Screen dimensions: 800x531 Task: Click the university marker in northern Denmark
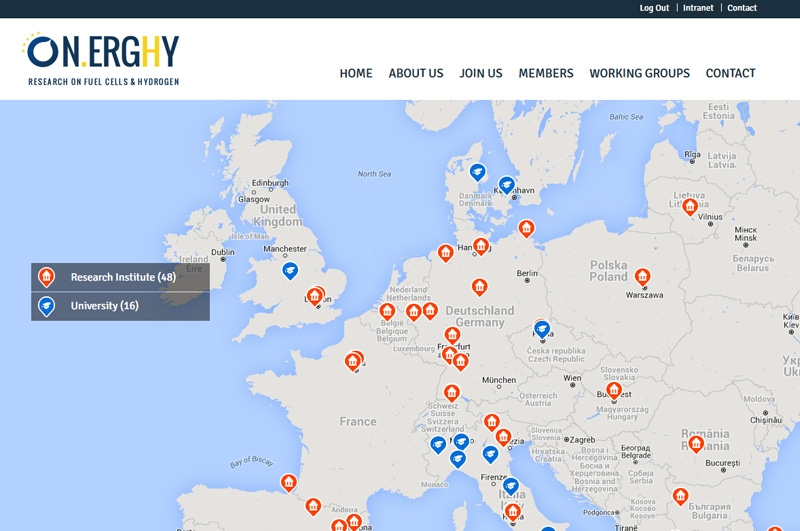pyautogui.click(x=477, y=172)
